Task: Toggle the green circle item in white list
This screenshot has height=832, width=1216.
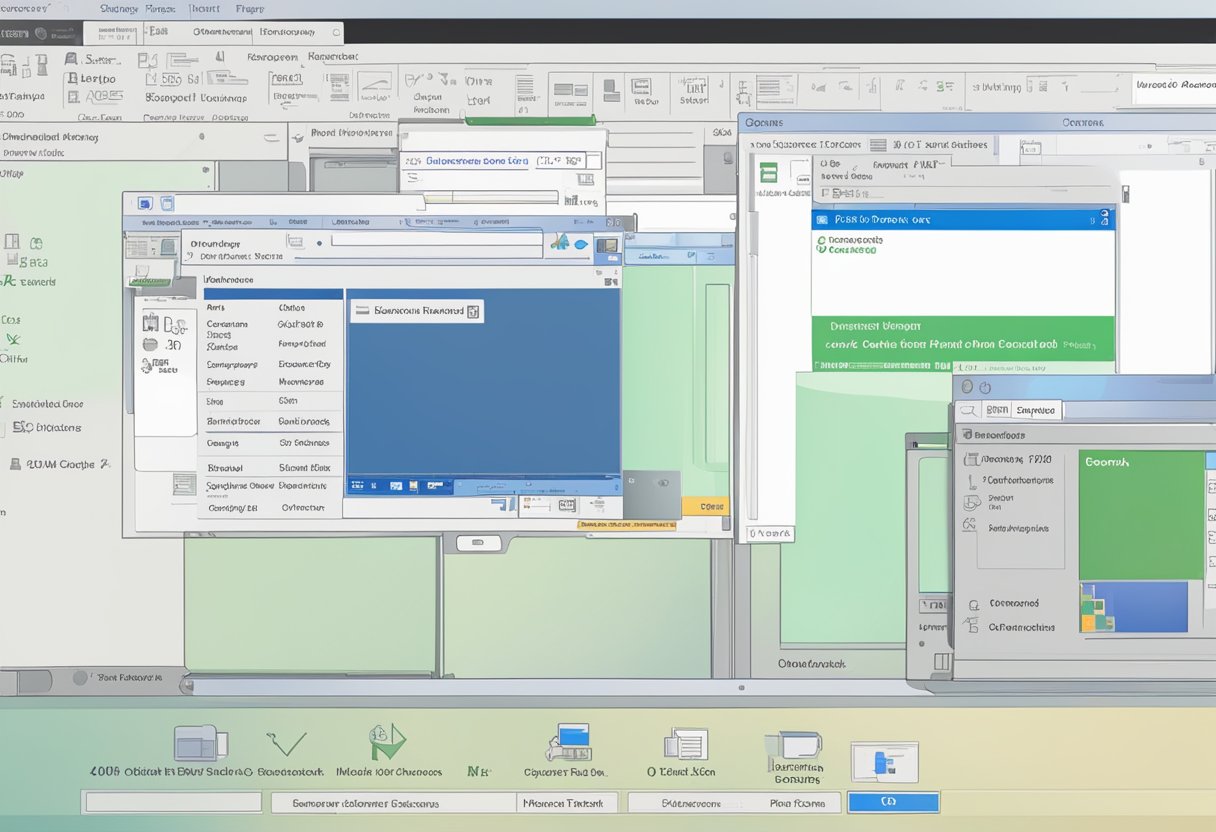Action: (821, 241)
